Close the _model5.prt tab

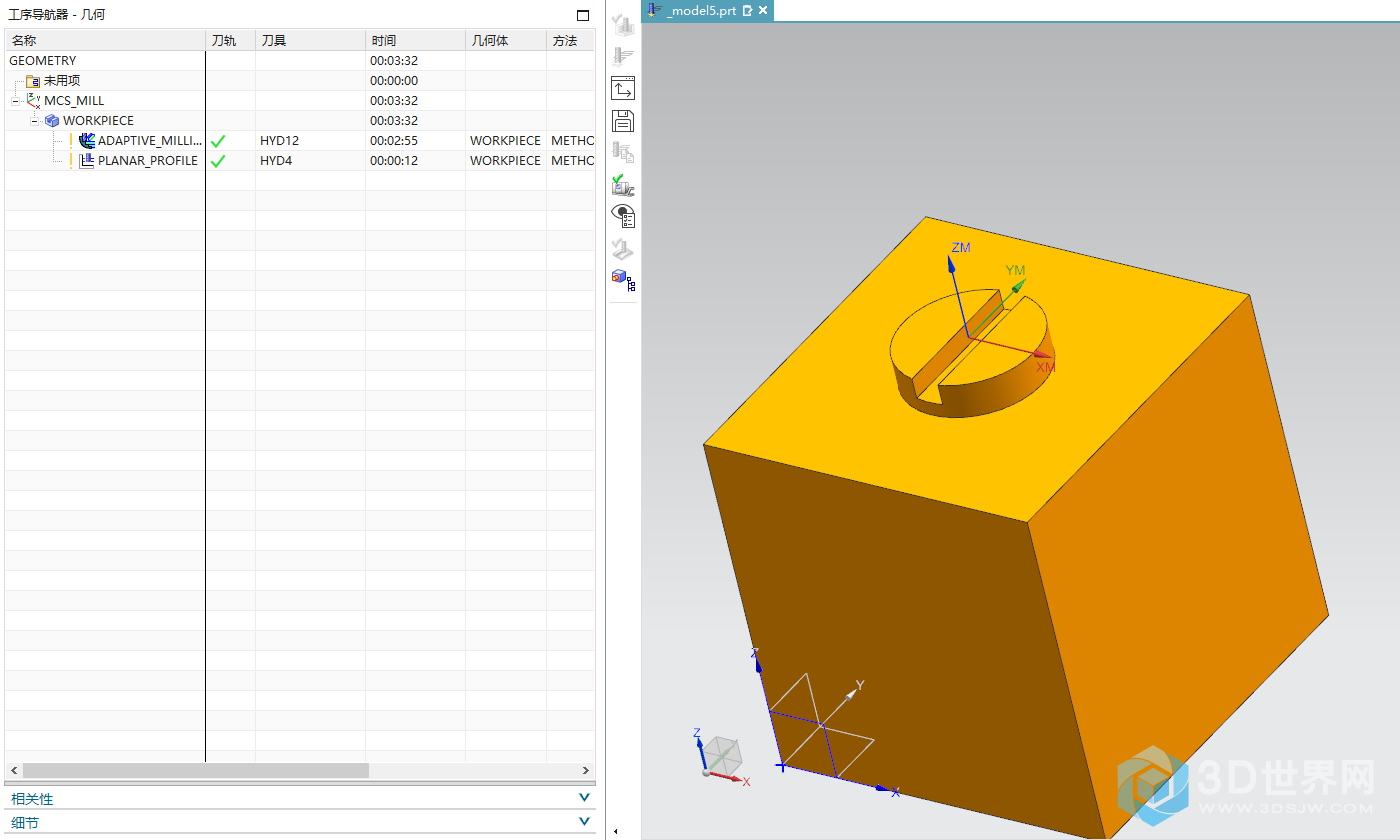763,10
